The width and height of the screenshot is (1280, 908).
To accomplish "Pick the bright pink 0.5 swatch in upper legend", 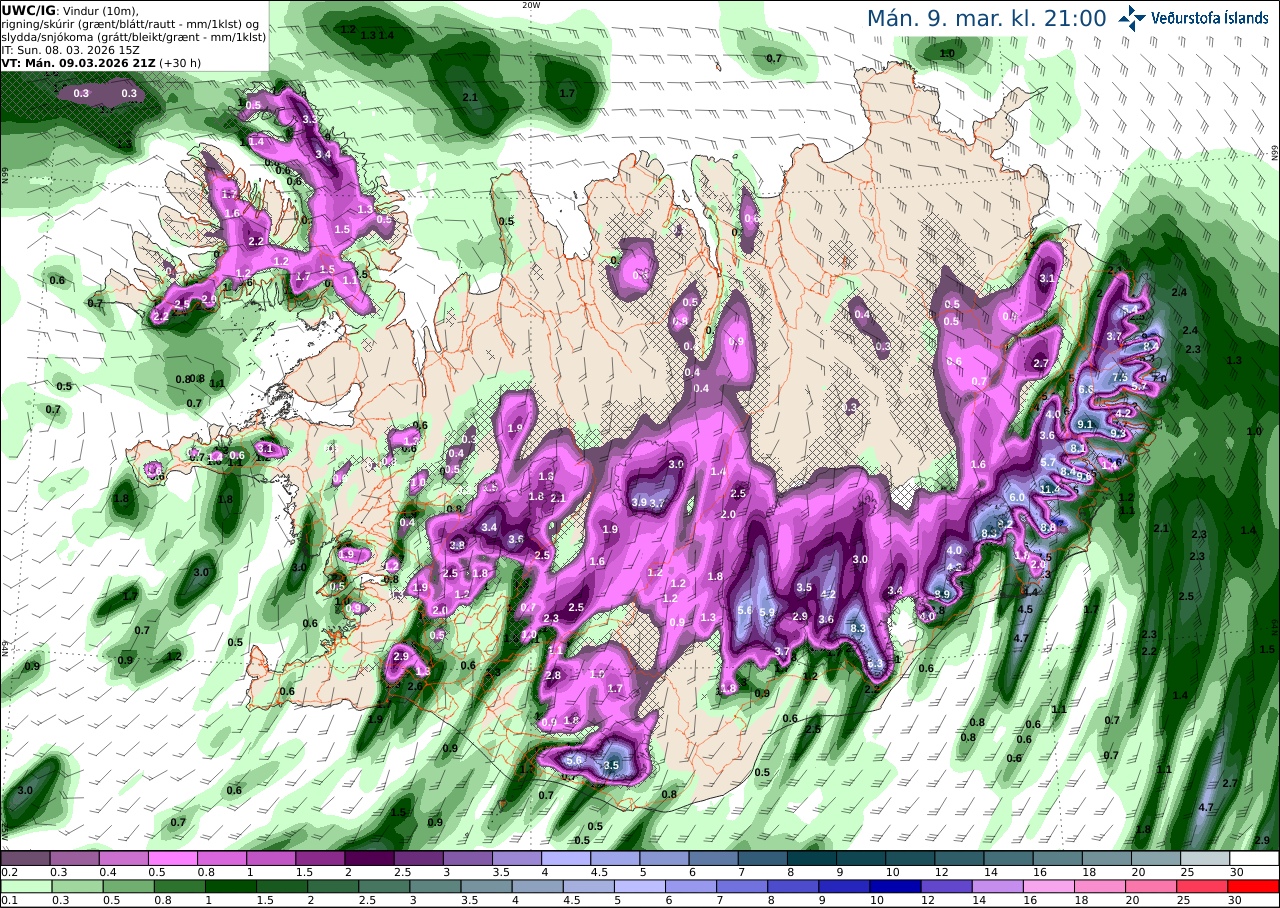I will click(172, 858).
